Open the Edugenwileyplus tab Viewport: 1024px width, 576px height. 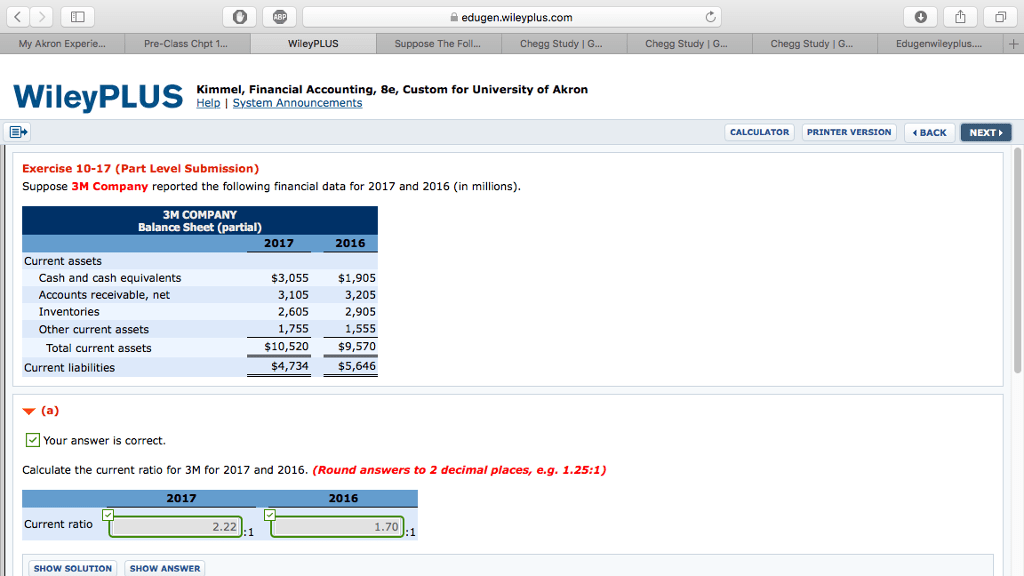939,44
